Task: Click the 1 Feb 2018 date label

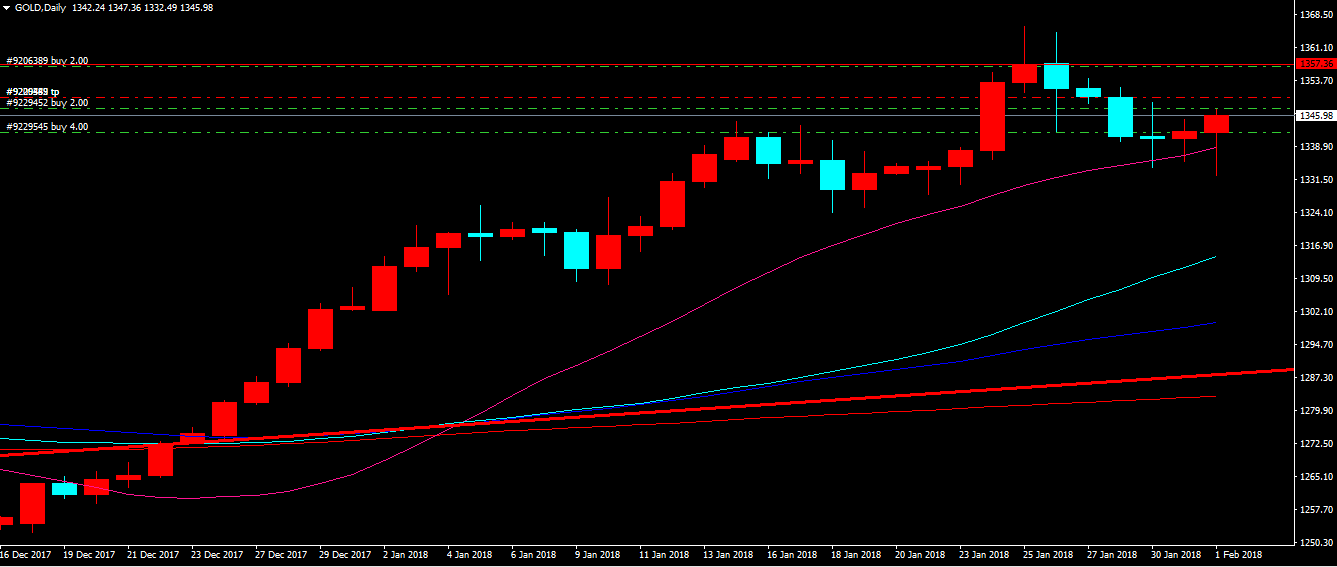Action: tap(1240, 555)
